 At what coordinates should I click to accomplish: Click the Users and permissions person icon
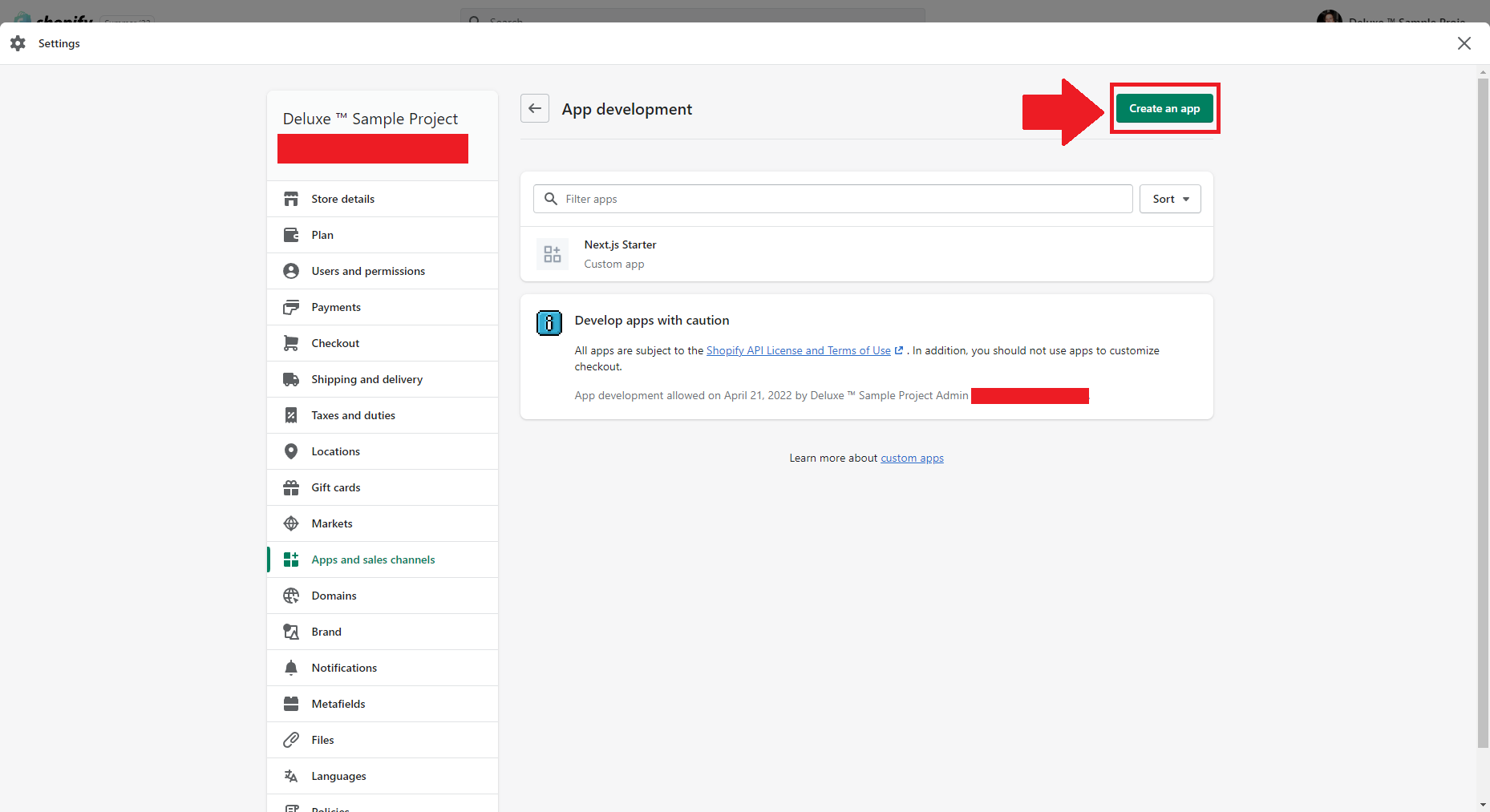291,271
